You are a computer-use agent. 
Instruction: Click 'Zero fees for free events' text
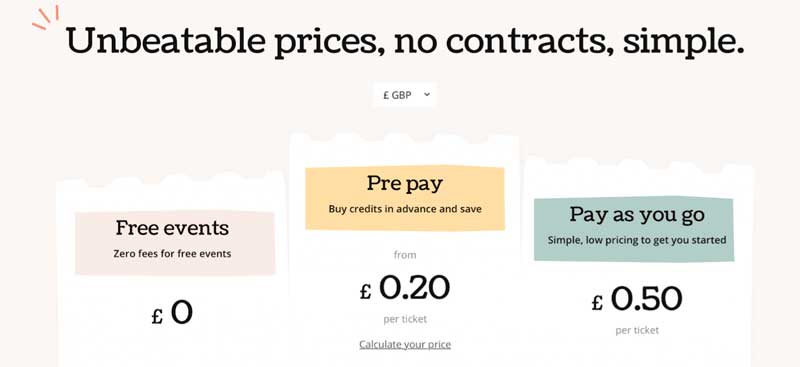click(x=172, y=253)
